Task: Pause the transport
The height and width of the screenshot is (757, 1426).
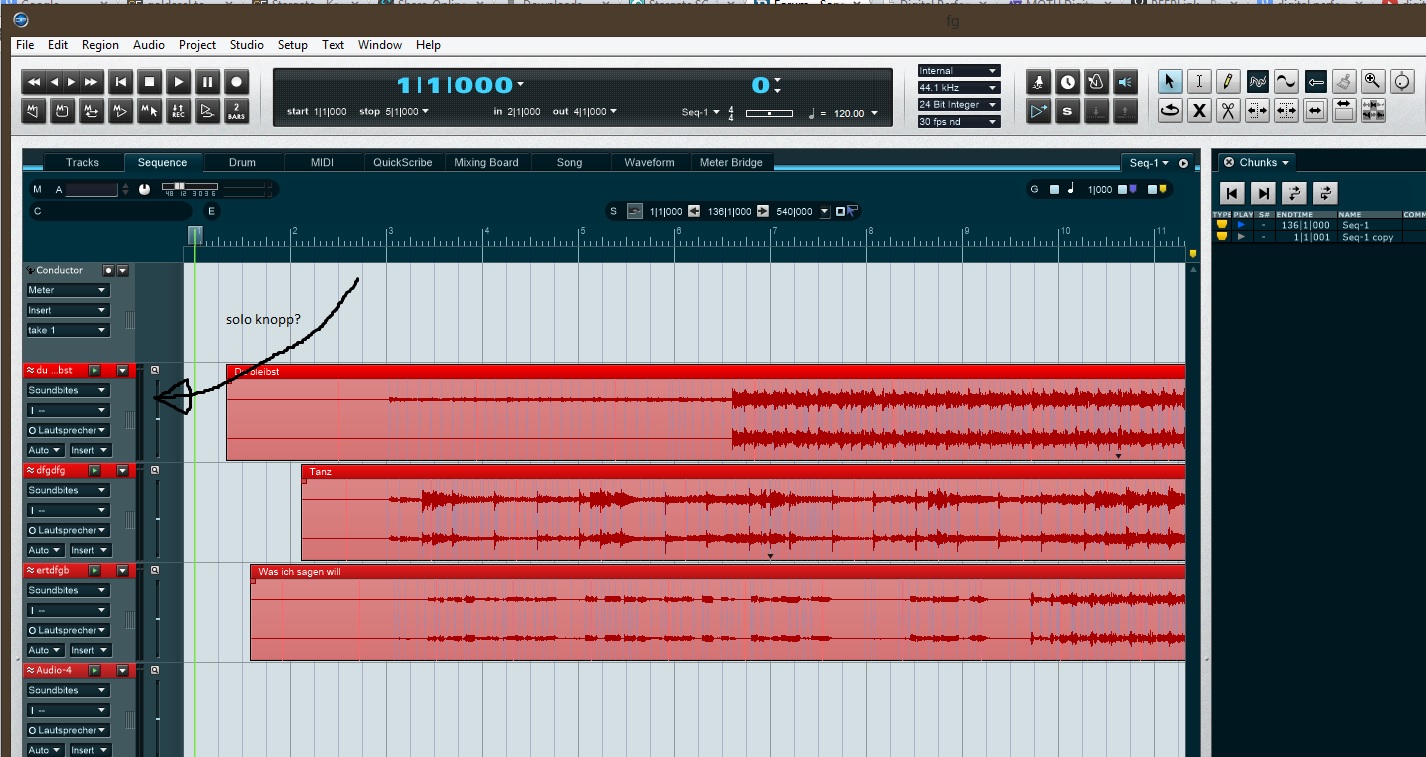Action: tap(207, 82)
